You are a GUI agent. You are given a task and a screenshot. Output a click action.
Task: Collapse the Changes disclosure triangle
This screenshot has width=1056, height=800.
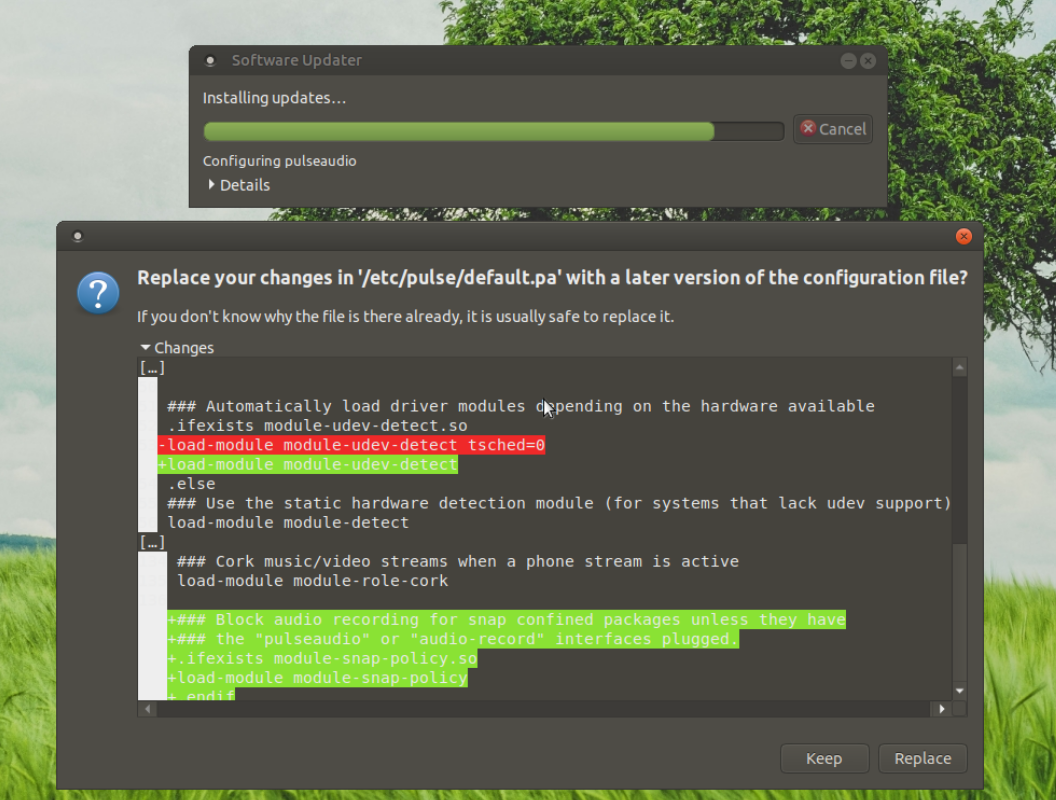(146, 348)
